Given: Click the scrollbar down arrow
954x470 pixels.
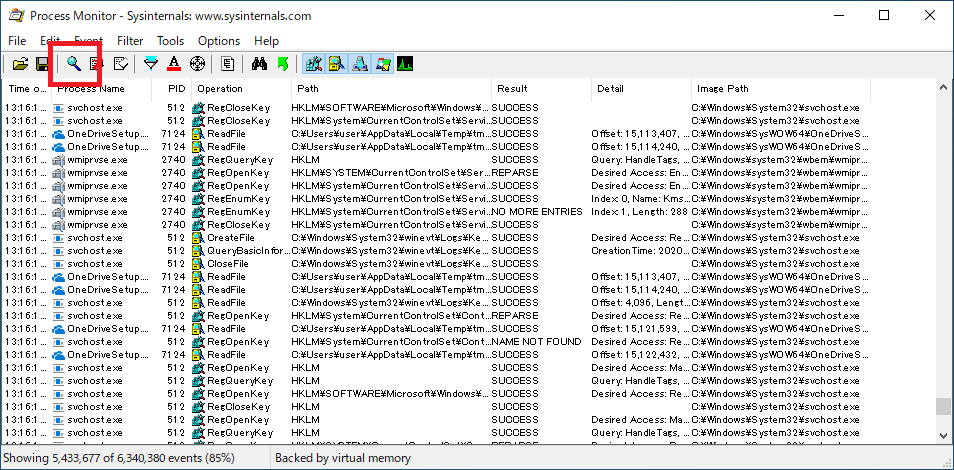Looking at the screenshot, I should 942,435.
